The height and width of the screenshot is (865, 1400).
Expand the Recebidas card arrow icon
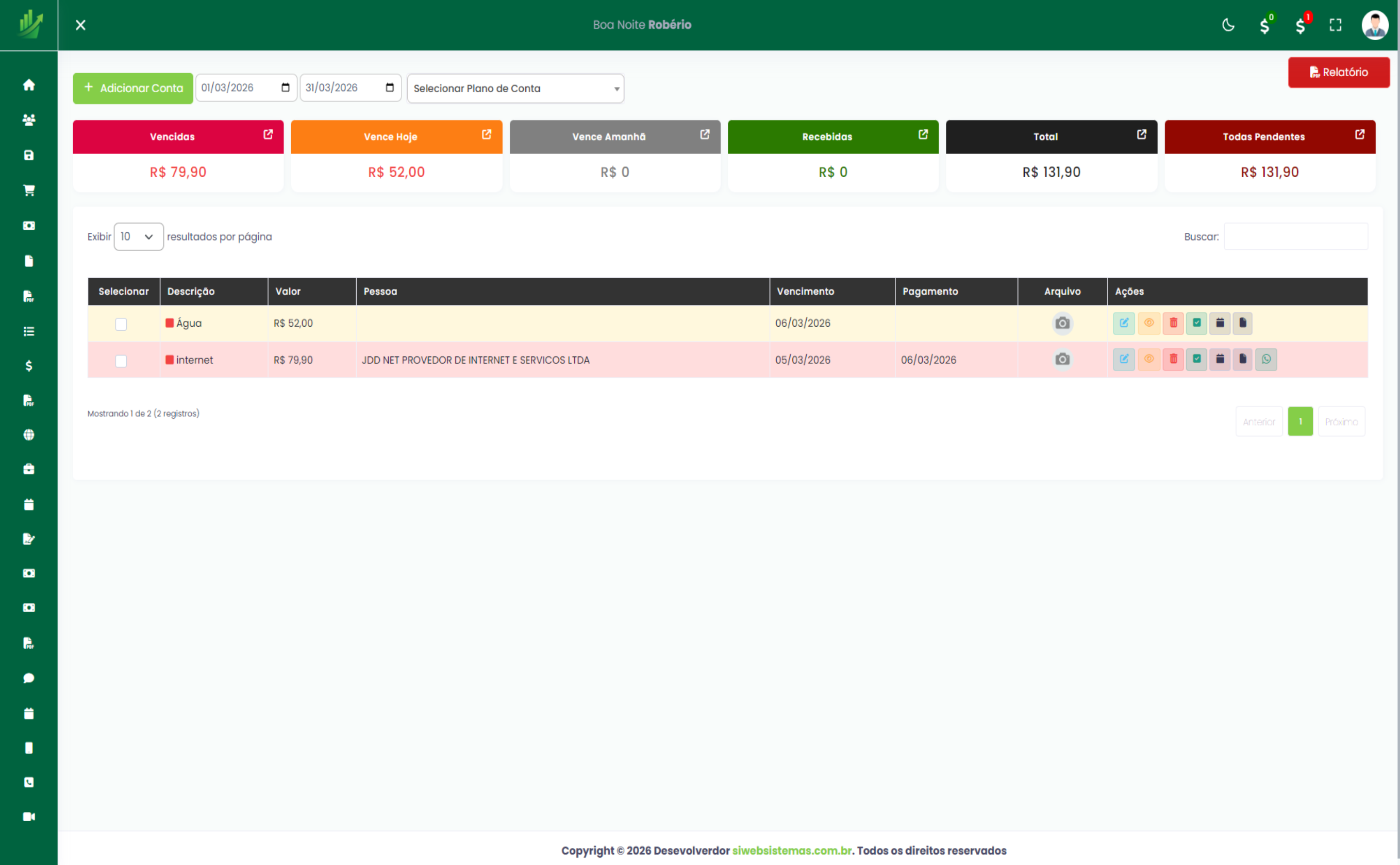(923, 134)
